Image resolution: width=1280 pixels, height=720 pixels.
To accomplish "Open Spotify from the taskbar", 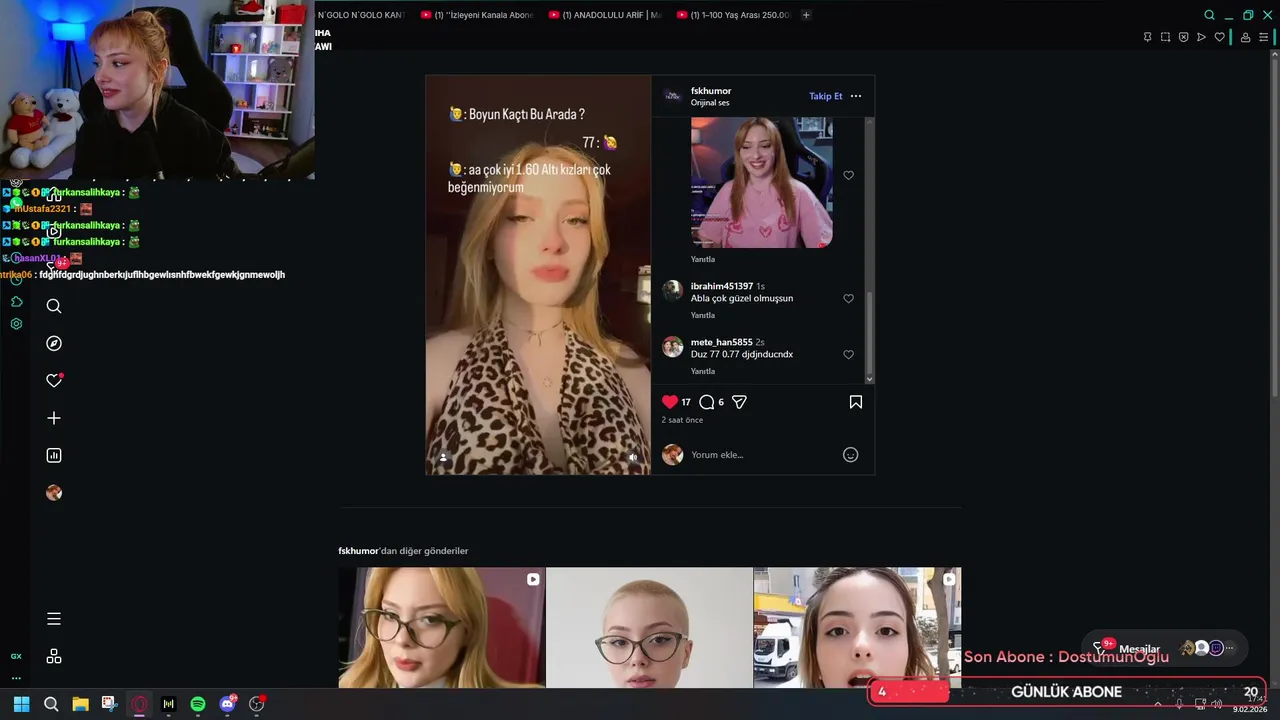I will [198, 704].
